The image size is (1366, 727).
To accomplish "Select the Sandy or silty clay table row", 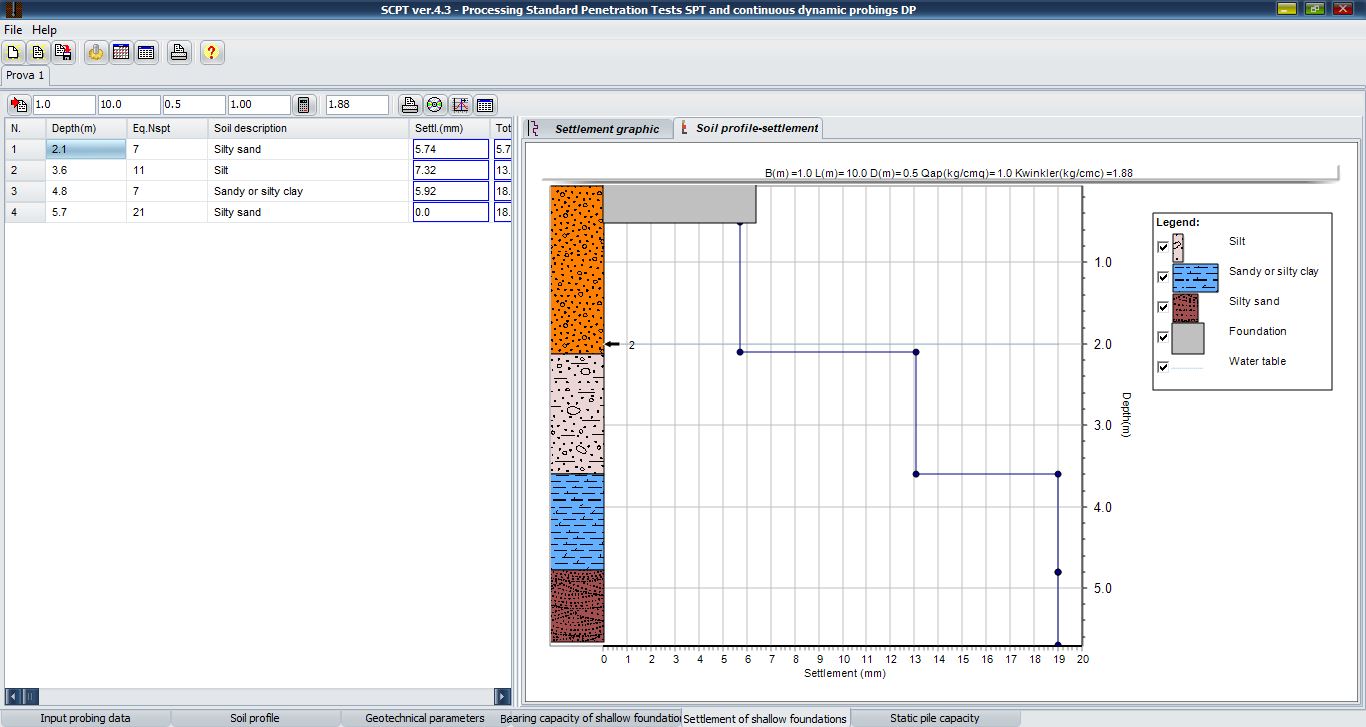I will click(258, 191).
